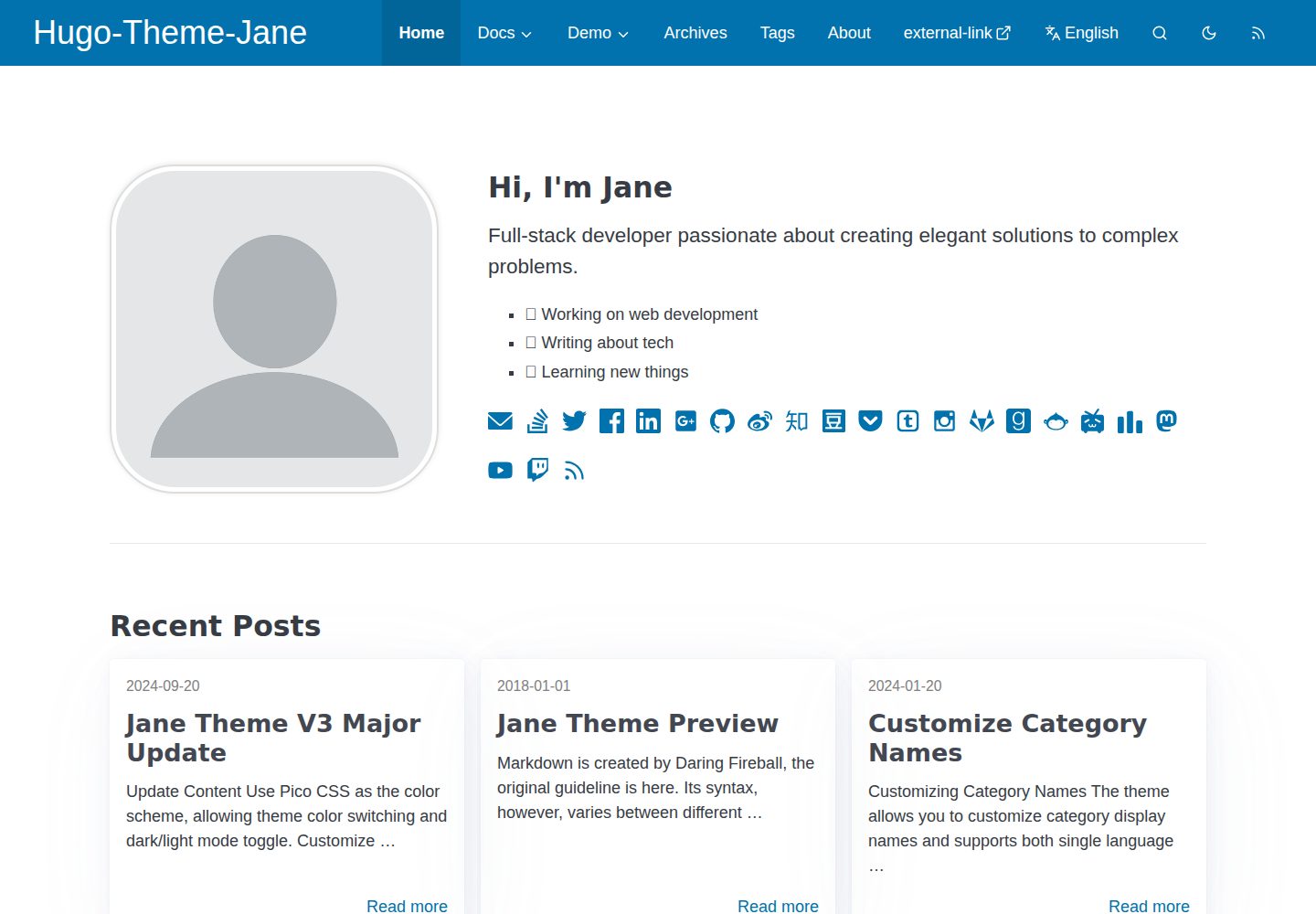
Task: Follow the external-link menu item
Action: (957, 33)
